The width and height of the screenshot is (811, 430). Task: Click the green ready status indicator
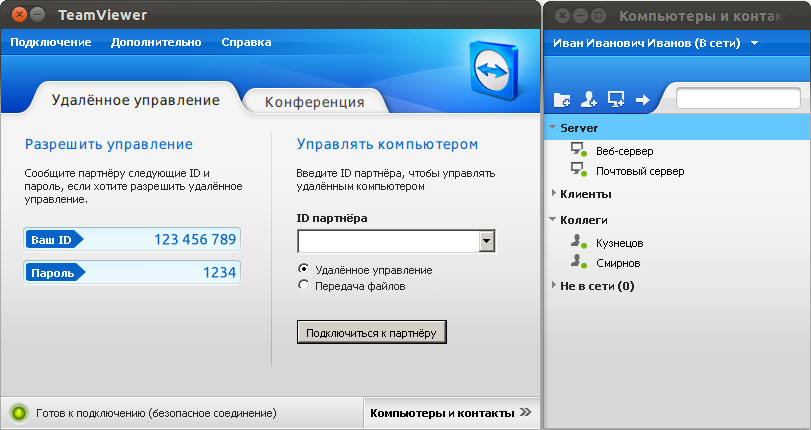coord(19,413)
